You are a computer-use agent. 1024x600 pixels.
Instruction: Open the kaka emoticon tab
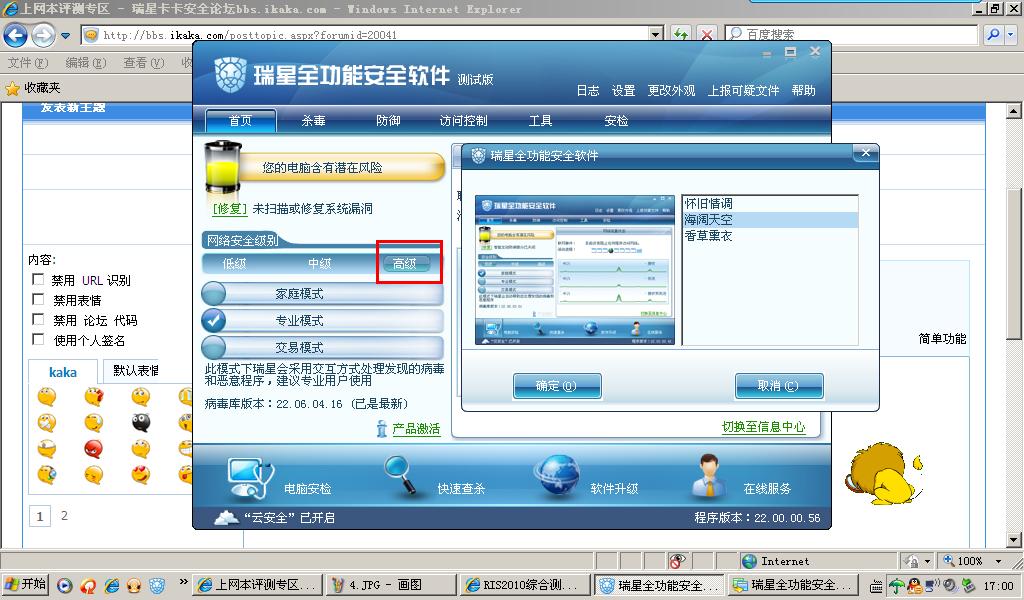click(x=63, y=372)
